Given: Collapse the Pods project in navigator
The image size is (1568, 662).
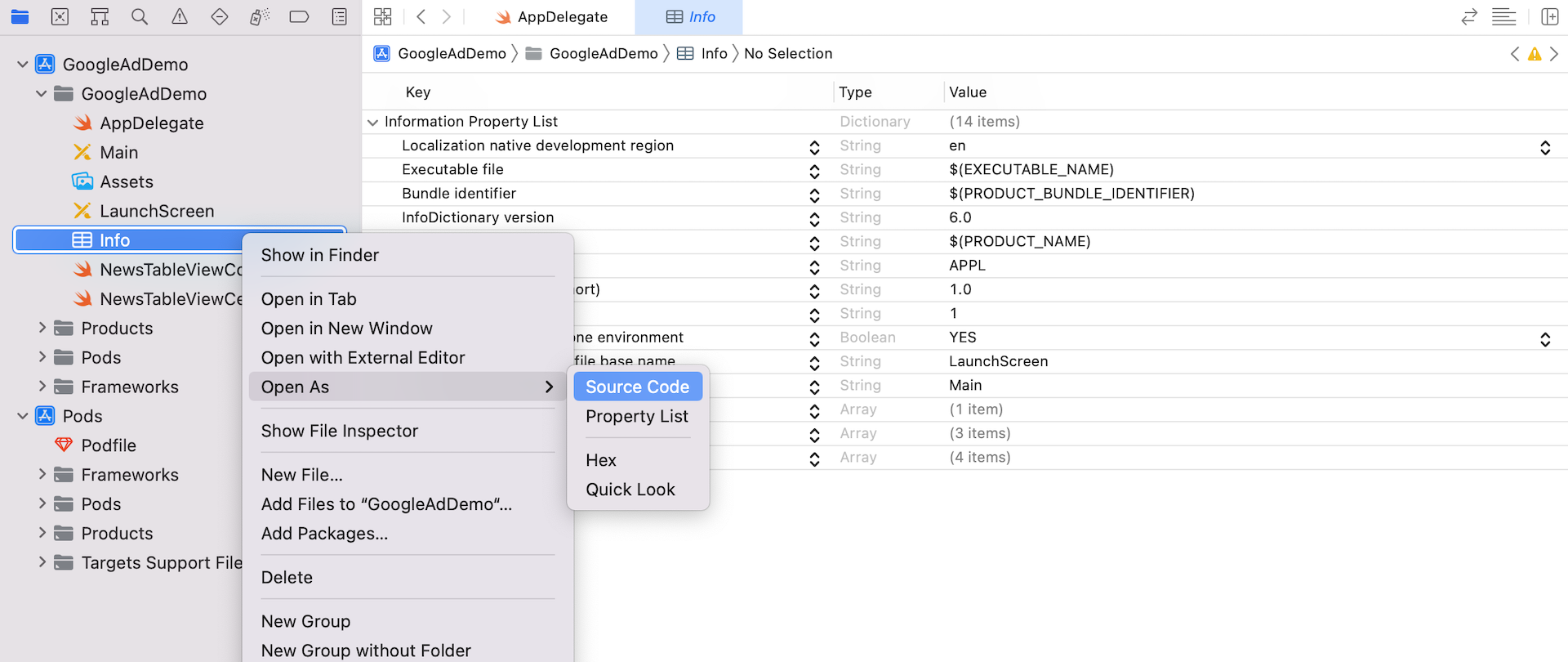Looking at the screenshot, I should (23, 416).
